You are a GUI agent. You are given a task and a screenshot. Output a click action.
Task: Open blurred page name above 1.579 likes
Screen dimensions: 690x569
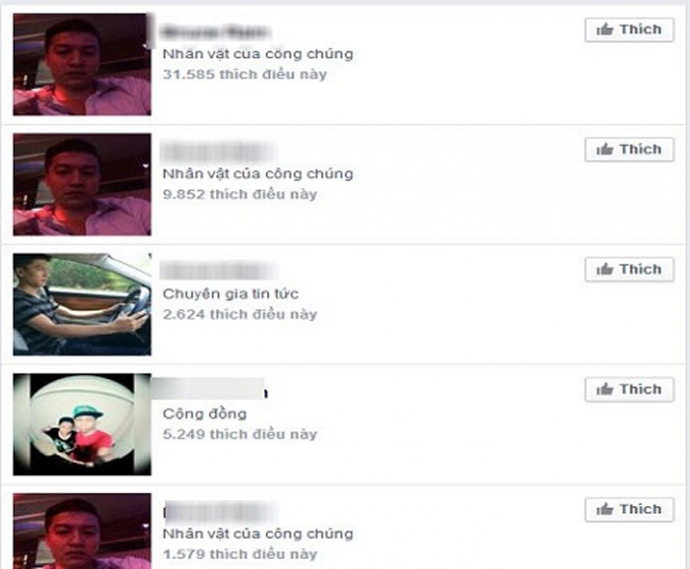pyautogui.click(x=219, y=512)
